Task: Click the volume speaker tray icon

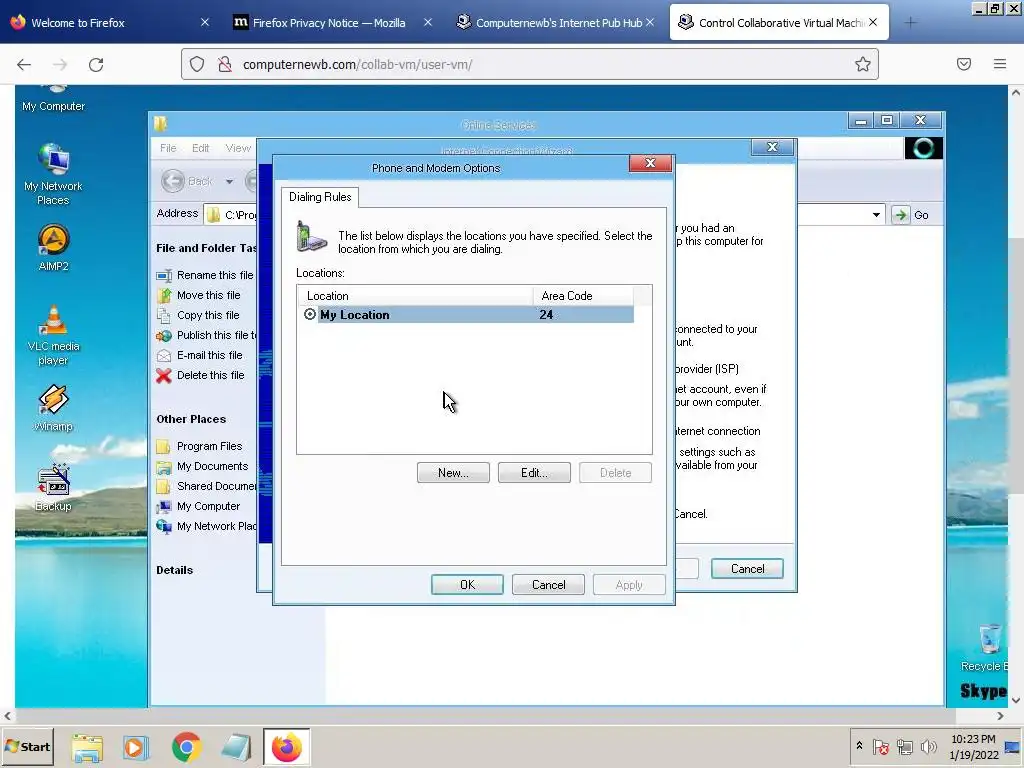Action: 928,746
